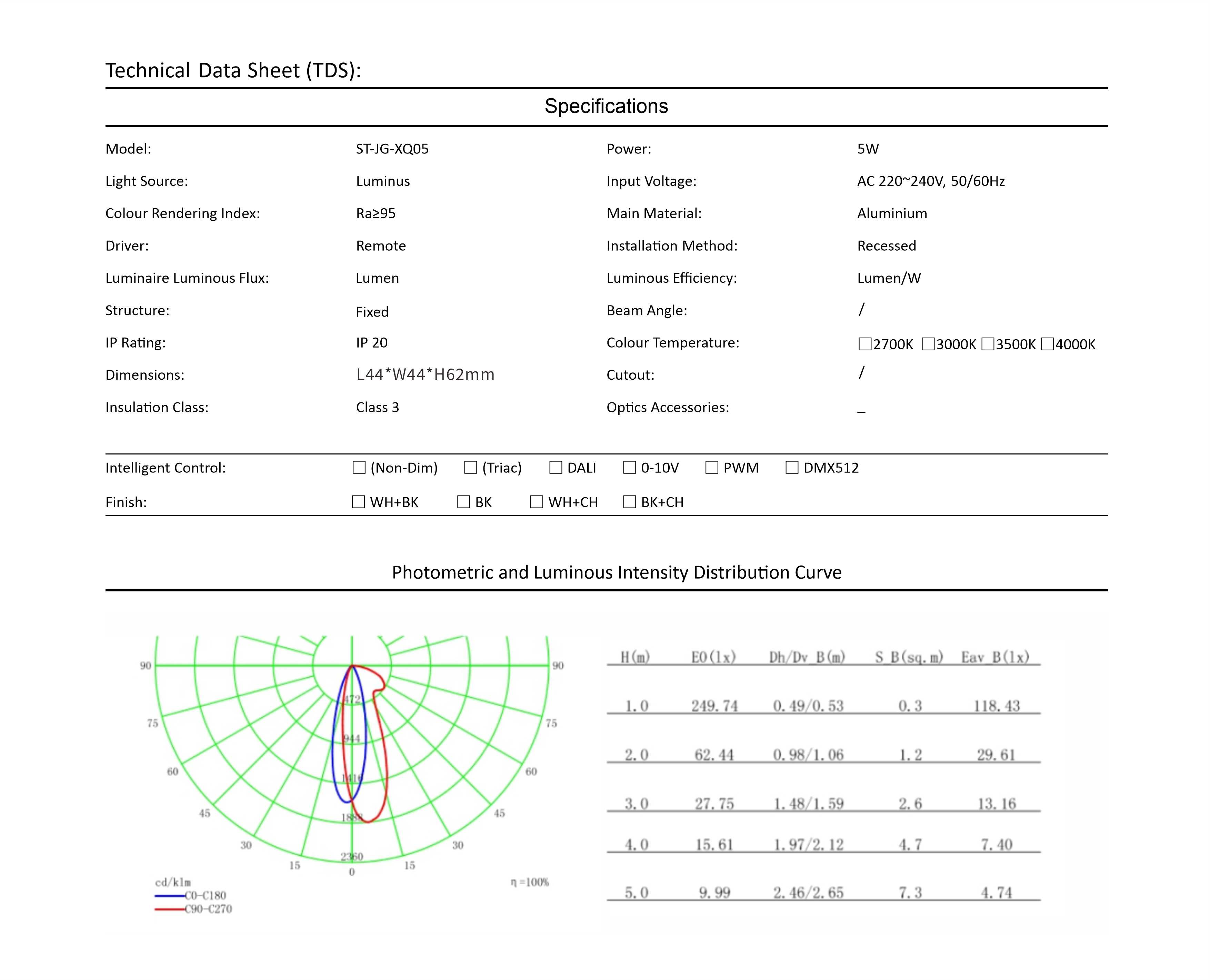Select the DALI control checkbox
The height and width of the screenshot is (980, 1210).
(x=556, y=468)
